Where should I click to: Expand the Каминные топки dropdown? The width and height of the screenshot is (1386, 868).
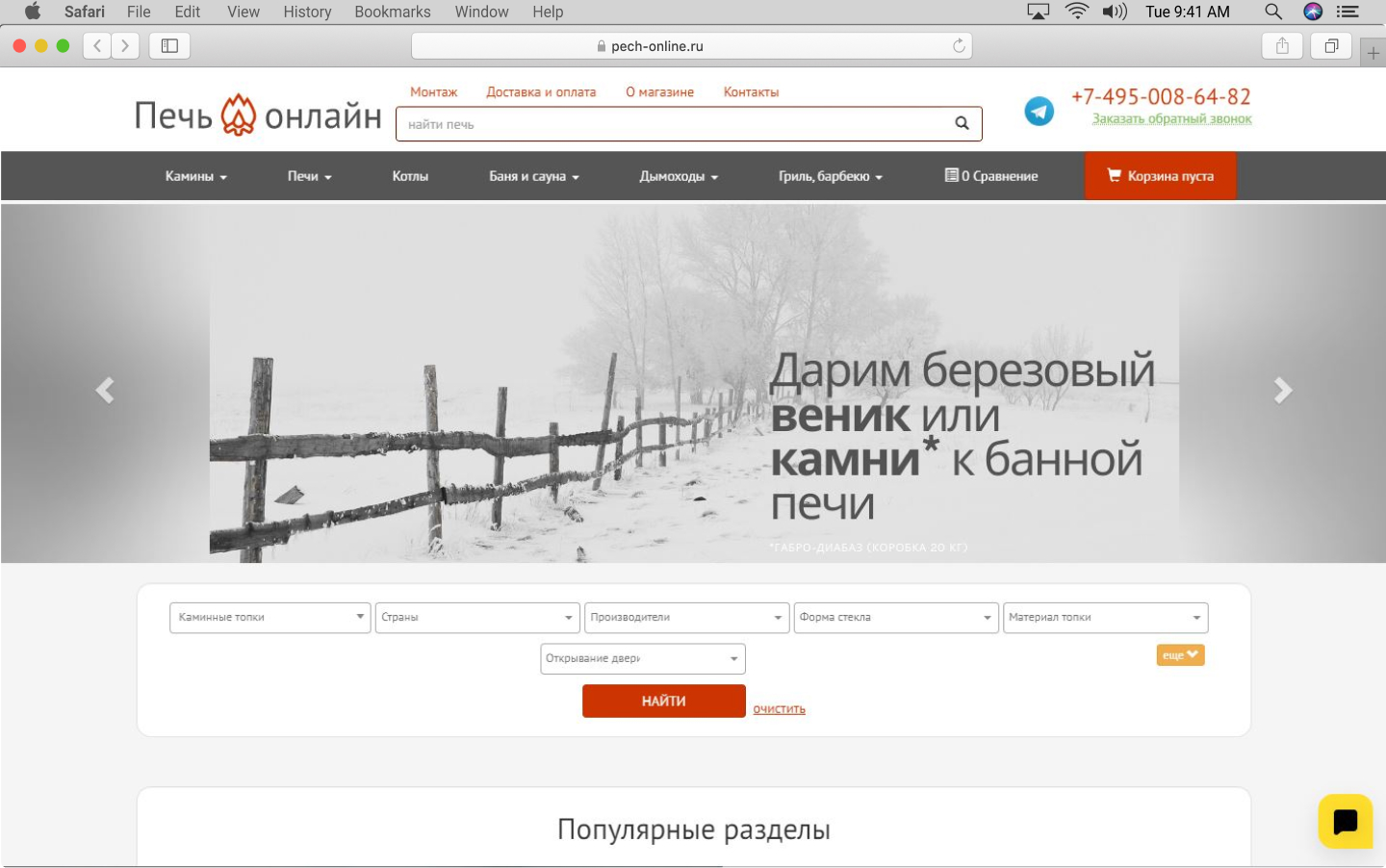click(x=269, y=618)
